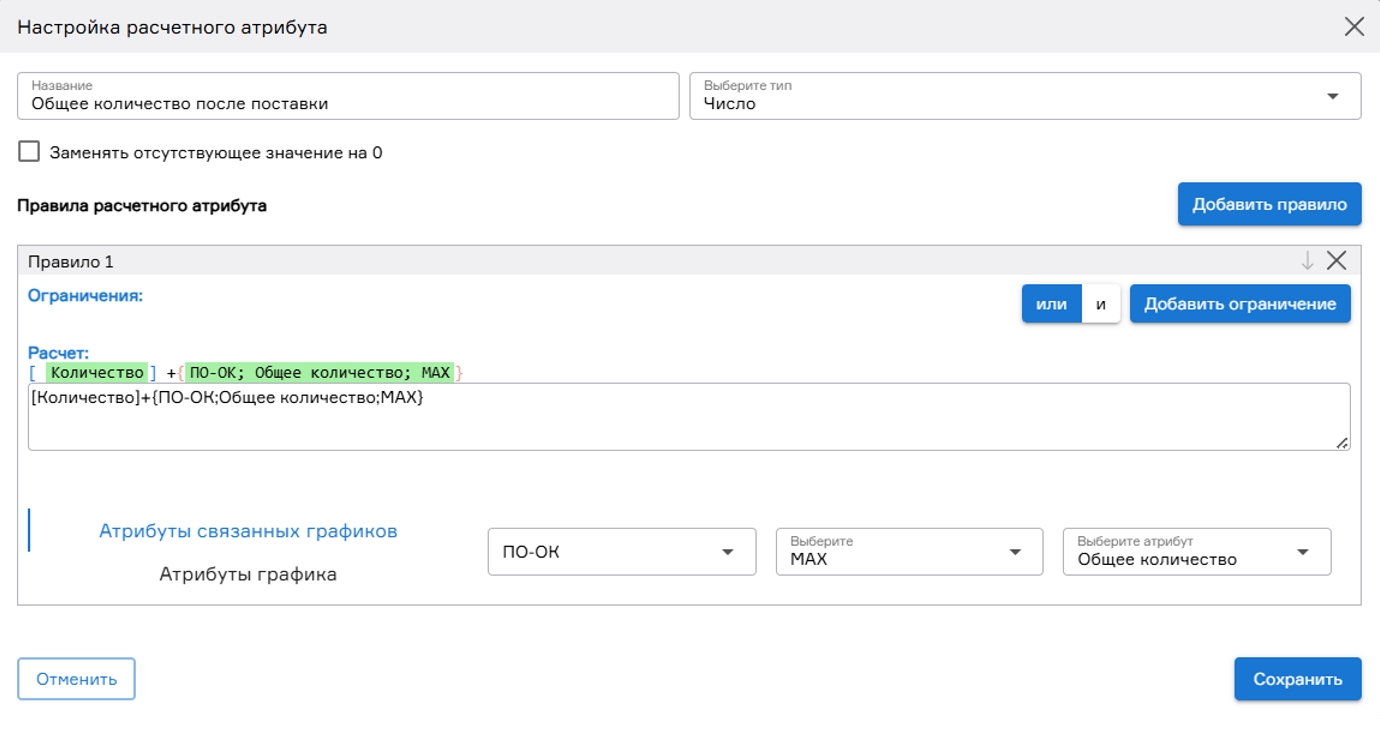1380x733 pixels.
Task: Close the Настройка расчетного атрибута dialog
Action: pyautogui.click(x=1356, y=27)
